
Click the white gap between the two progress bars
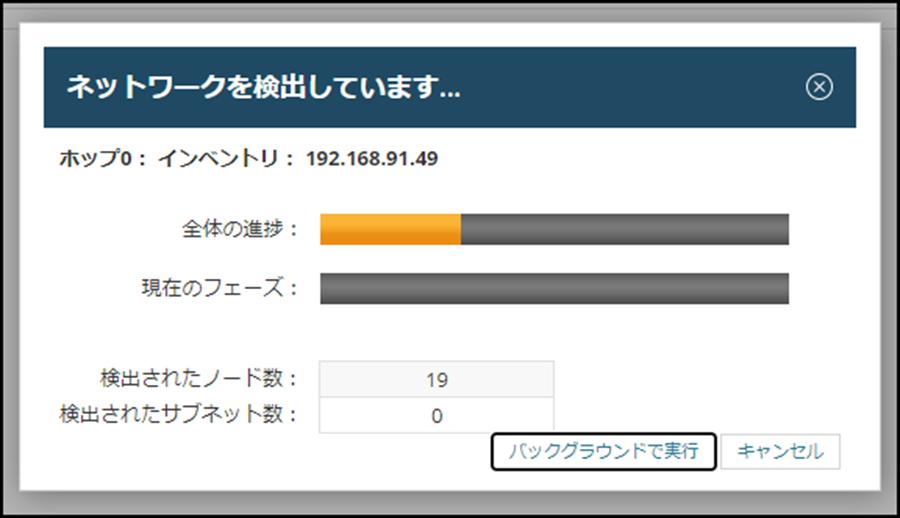pos(554,259)
